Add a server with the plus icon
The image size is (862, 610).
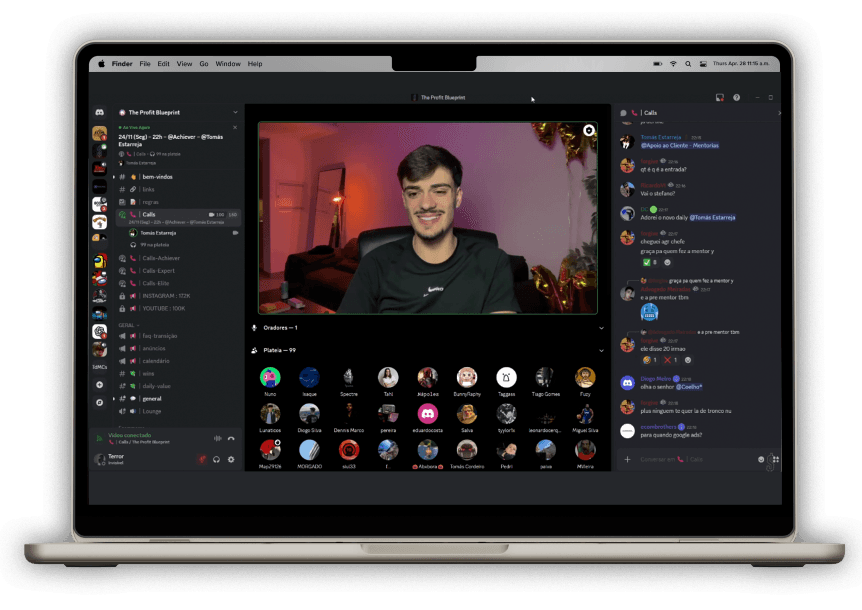point(100,384)
